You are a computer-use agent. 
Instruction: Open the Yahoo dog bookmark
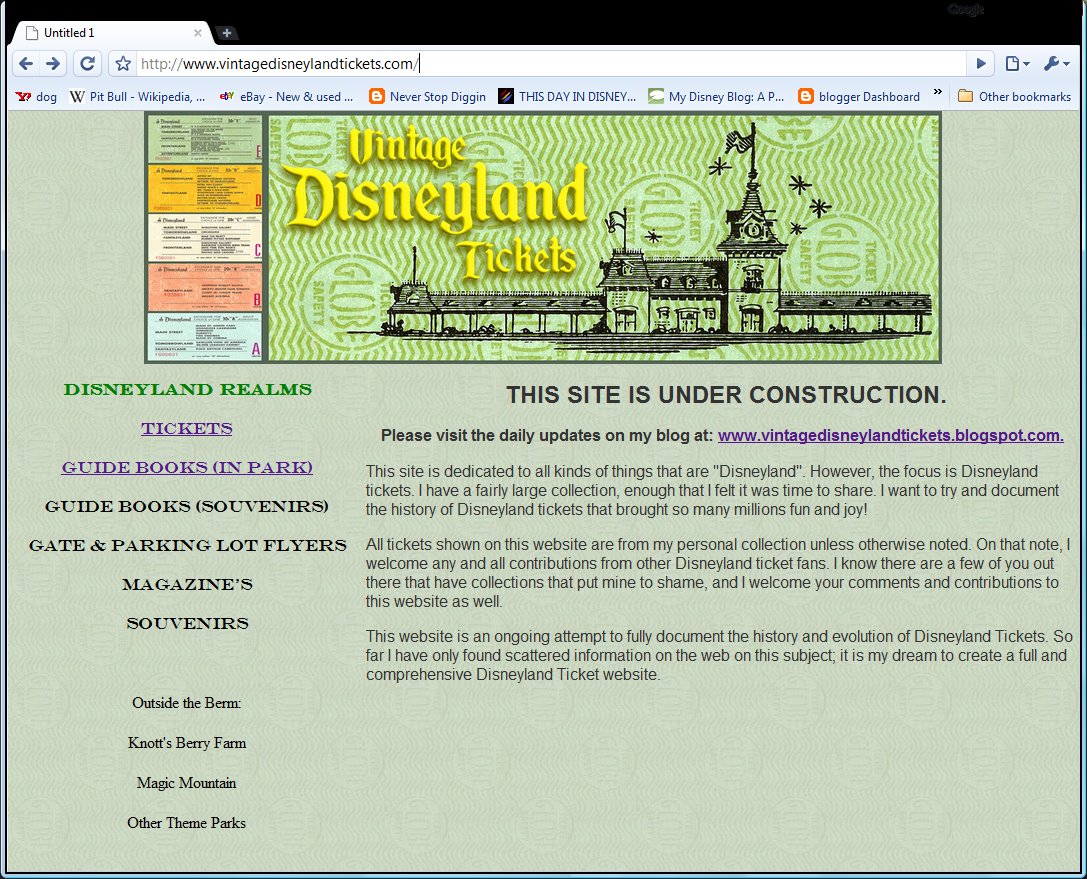36,97
